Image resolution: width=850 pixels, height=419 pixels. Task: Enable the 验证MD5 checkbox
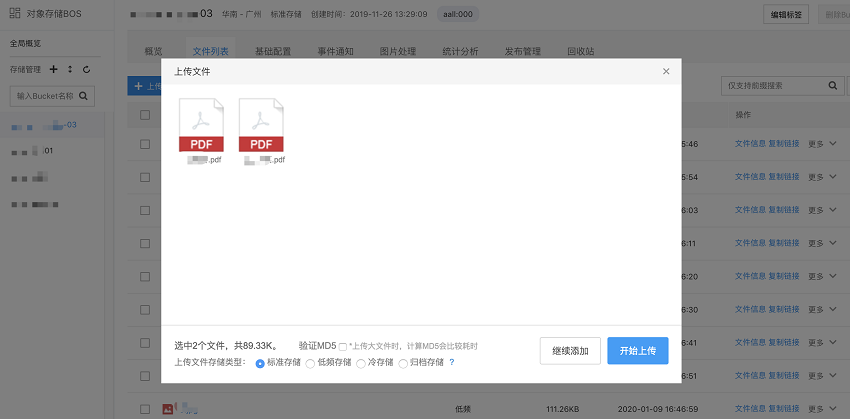click(343, 347)
